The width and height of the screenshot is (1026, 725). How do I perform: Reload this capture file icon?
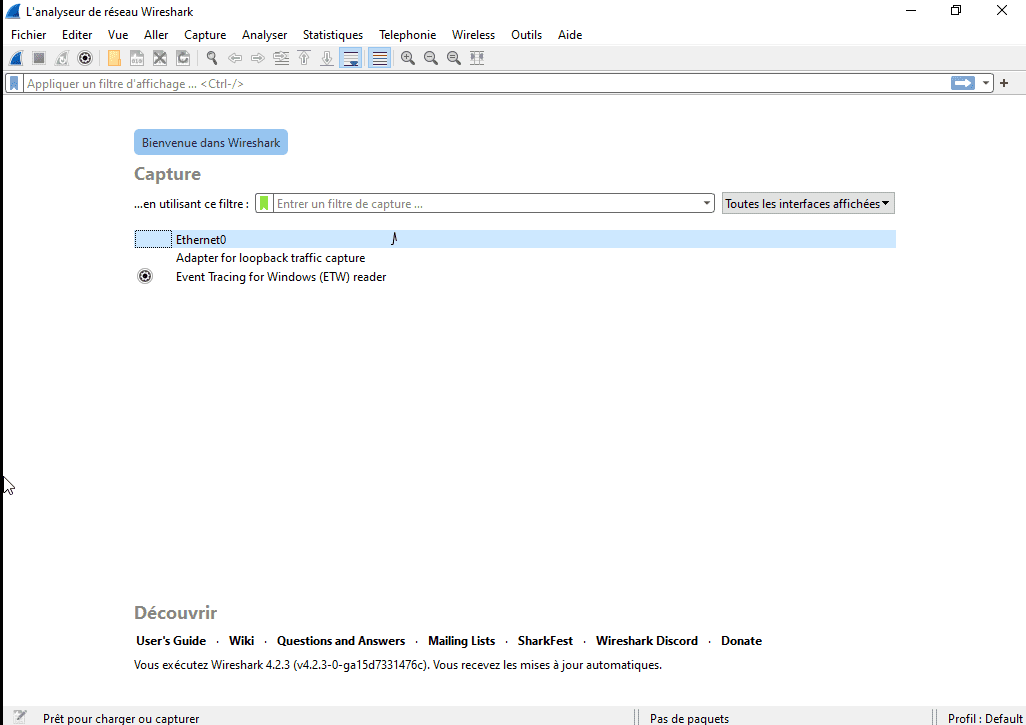pyautogui.click(x=183, y=58)
